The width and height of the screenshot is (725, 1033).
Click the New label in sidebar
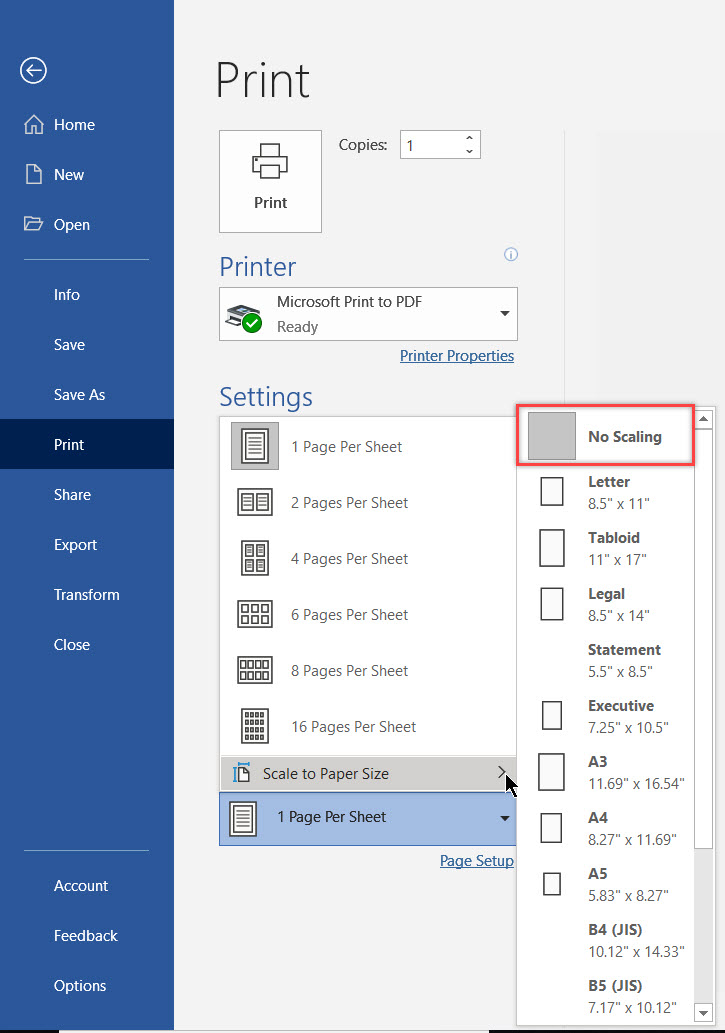(x=69, y=175)
